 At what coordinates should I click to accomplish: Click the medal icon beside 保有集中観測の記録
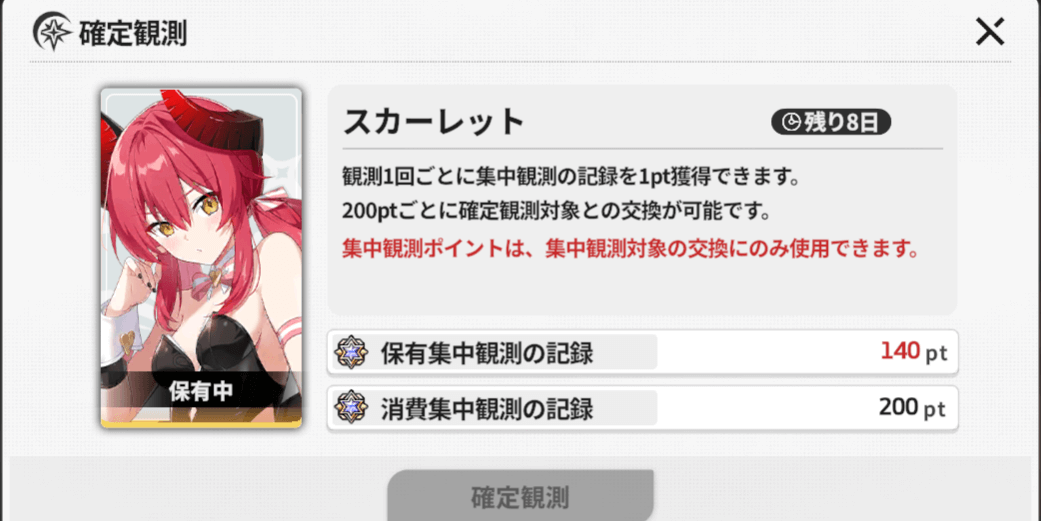coord(350,352)
